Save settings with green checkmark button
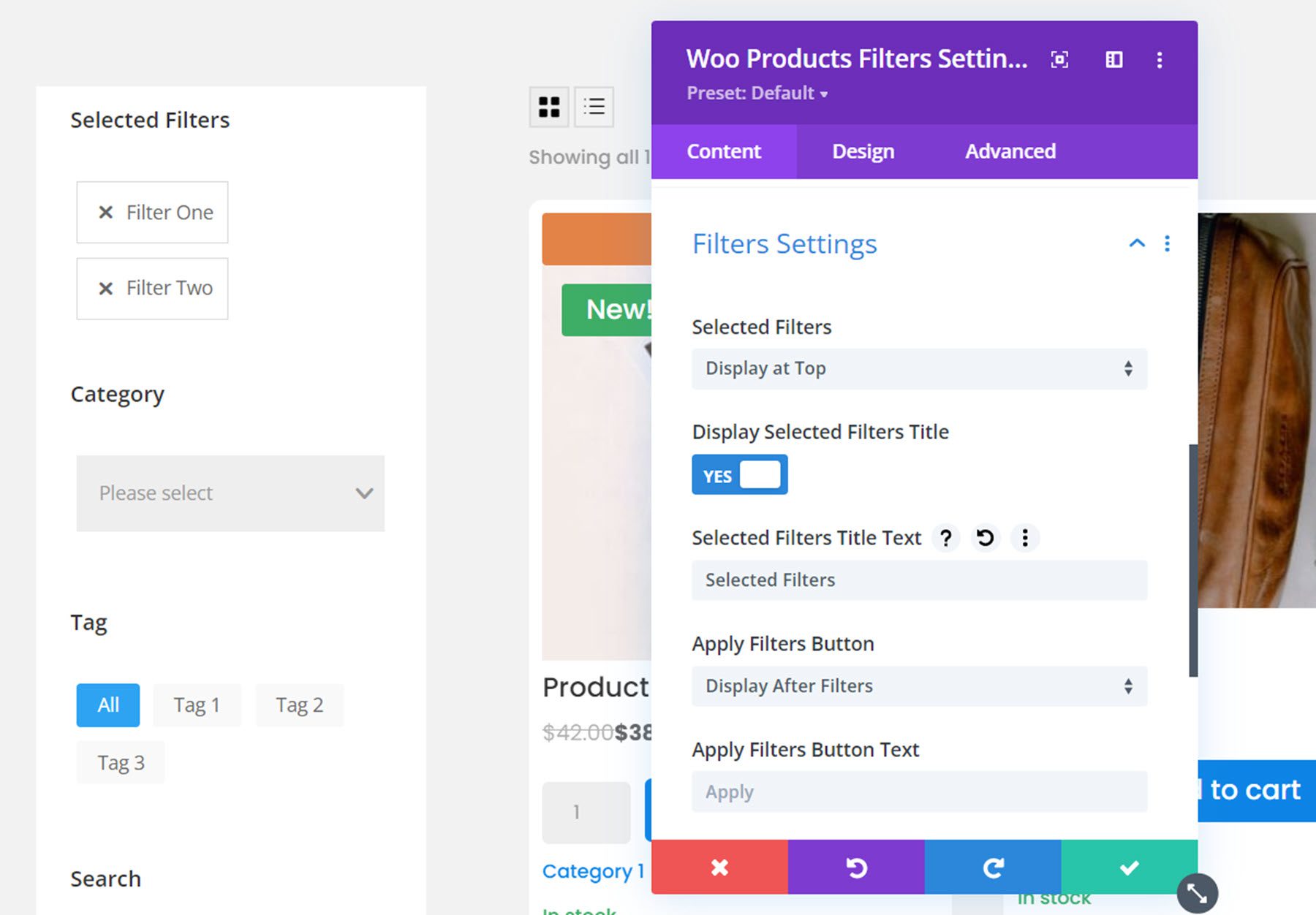 (1129, 868)
